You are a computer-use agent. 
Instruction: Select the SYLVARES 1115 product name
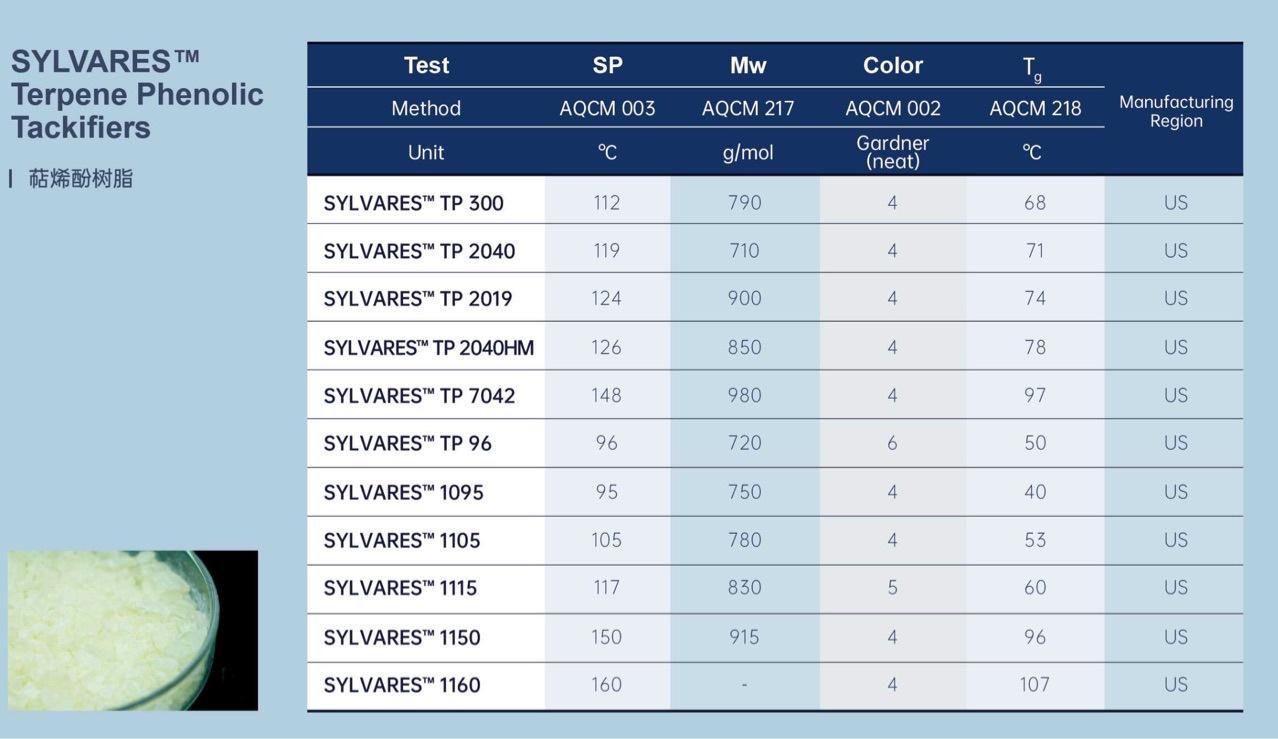400,588
